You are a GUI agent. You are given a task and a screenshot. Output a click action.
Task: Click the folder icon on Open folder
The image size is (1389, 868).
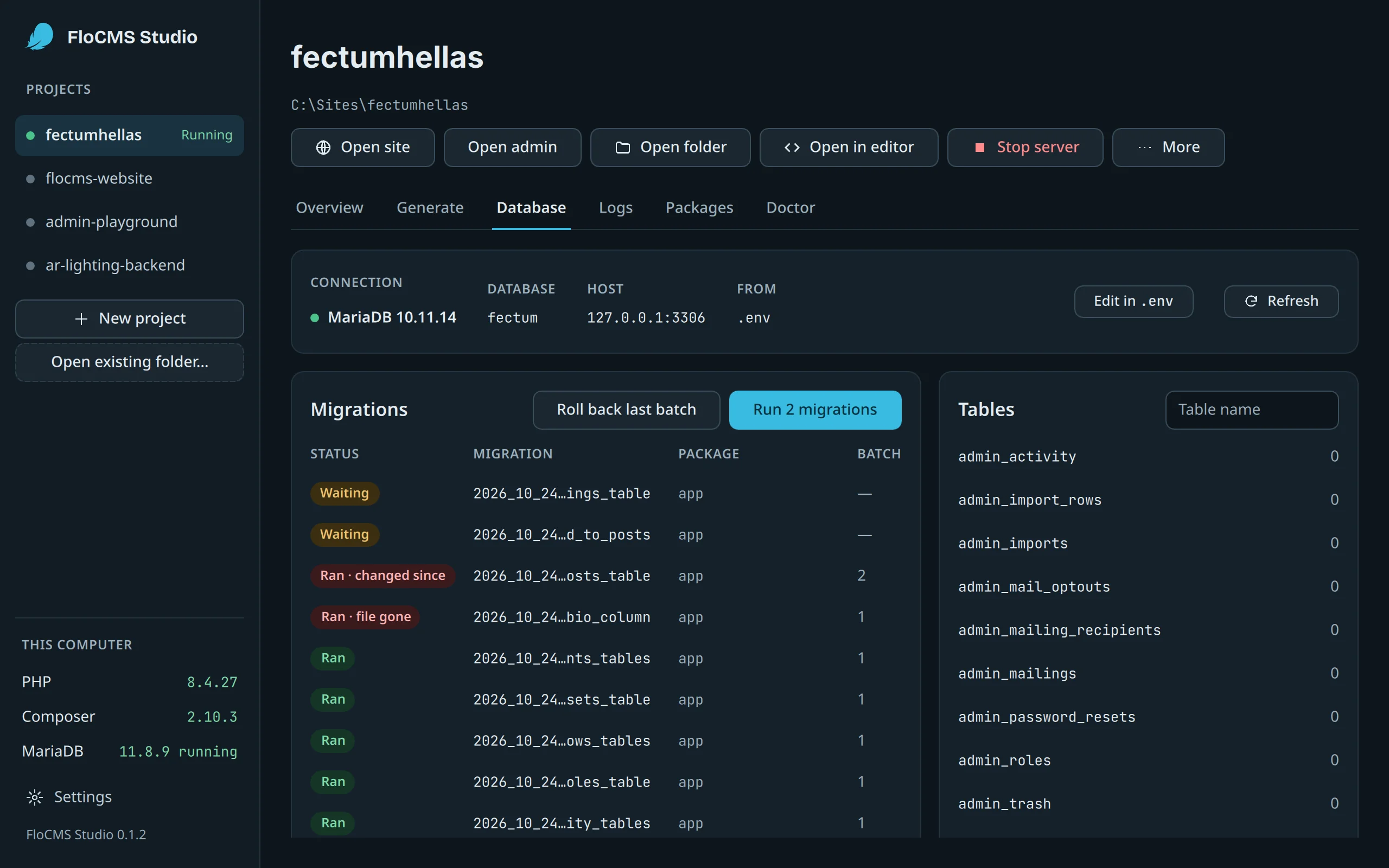(623, 148)
